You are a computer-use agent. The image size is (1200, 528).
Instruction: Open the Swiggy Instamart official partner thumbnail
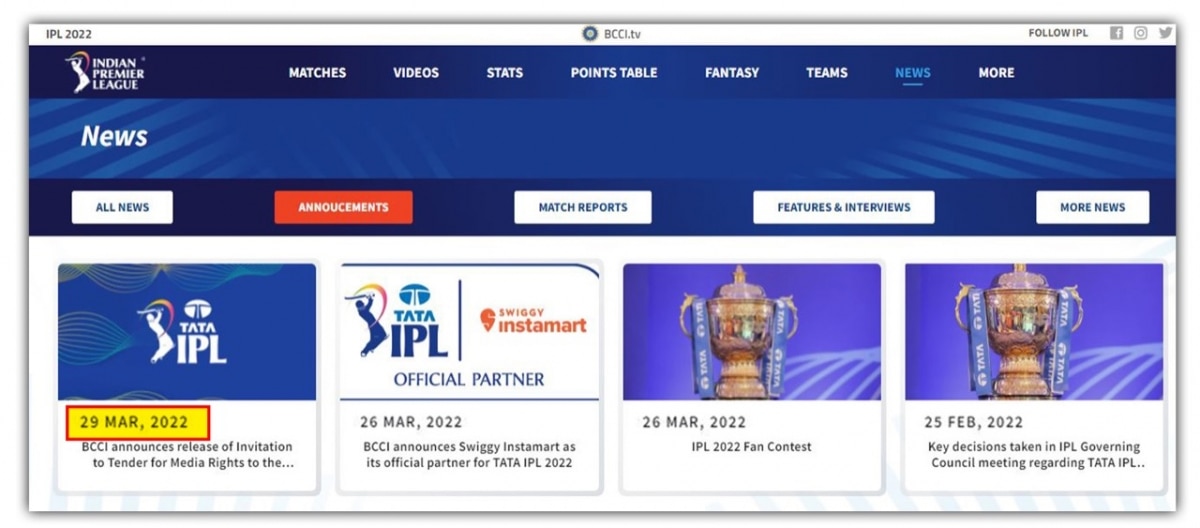click(469, 332)
